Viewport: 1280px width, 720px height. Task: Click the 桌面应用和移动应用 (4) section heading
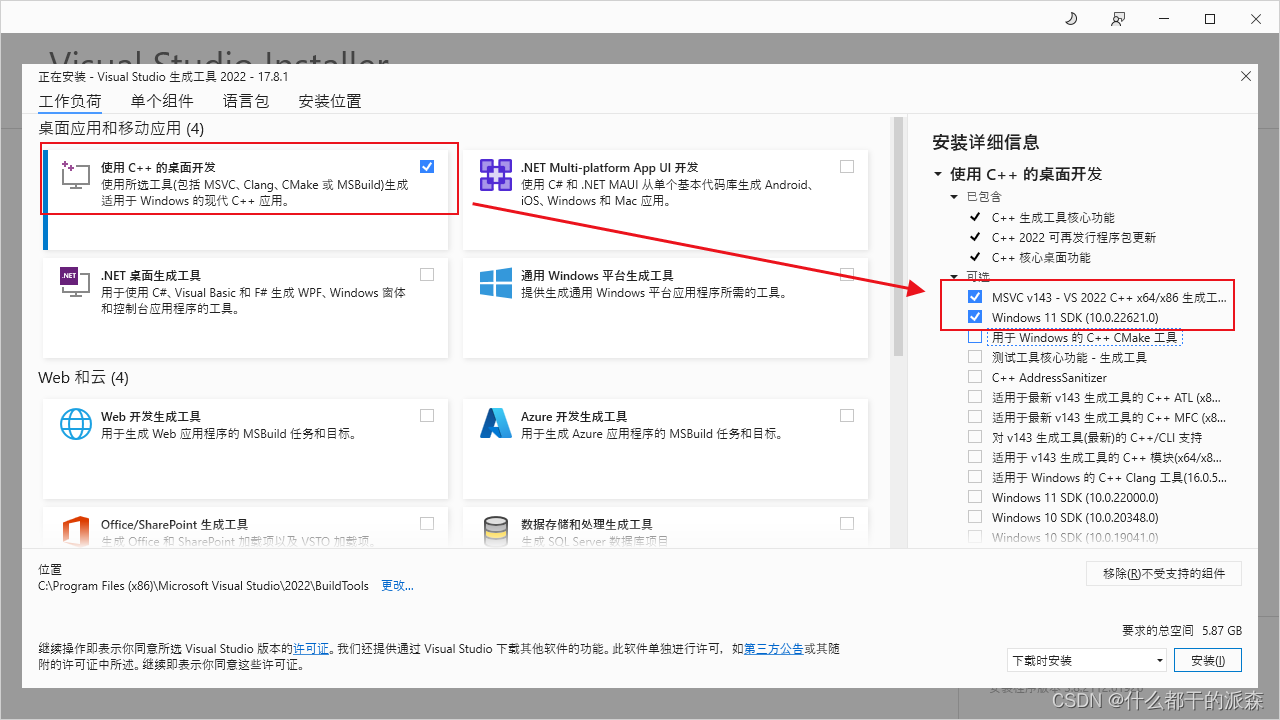[121, 128]
